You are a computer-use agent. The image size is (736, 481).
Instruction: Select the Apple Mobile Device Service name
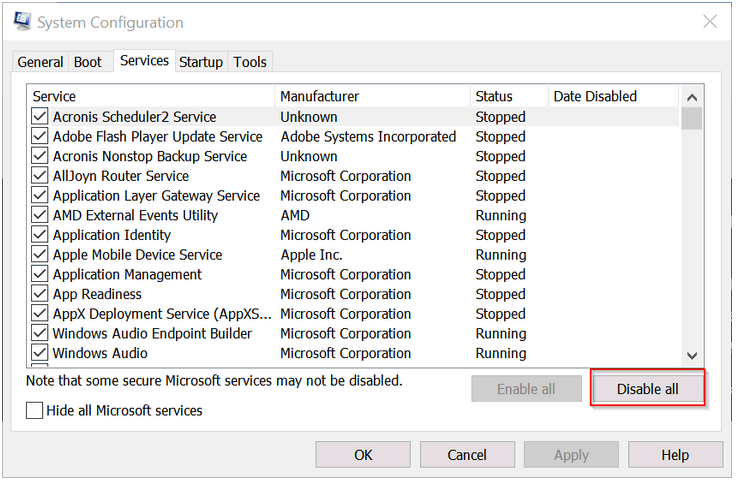pyautogui.click(x=138, y=255)
